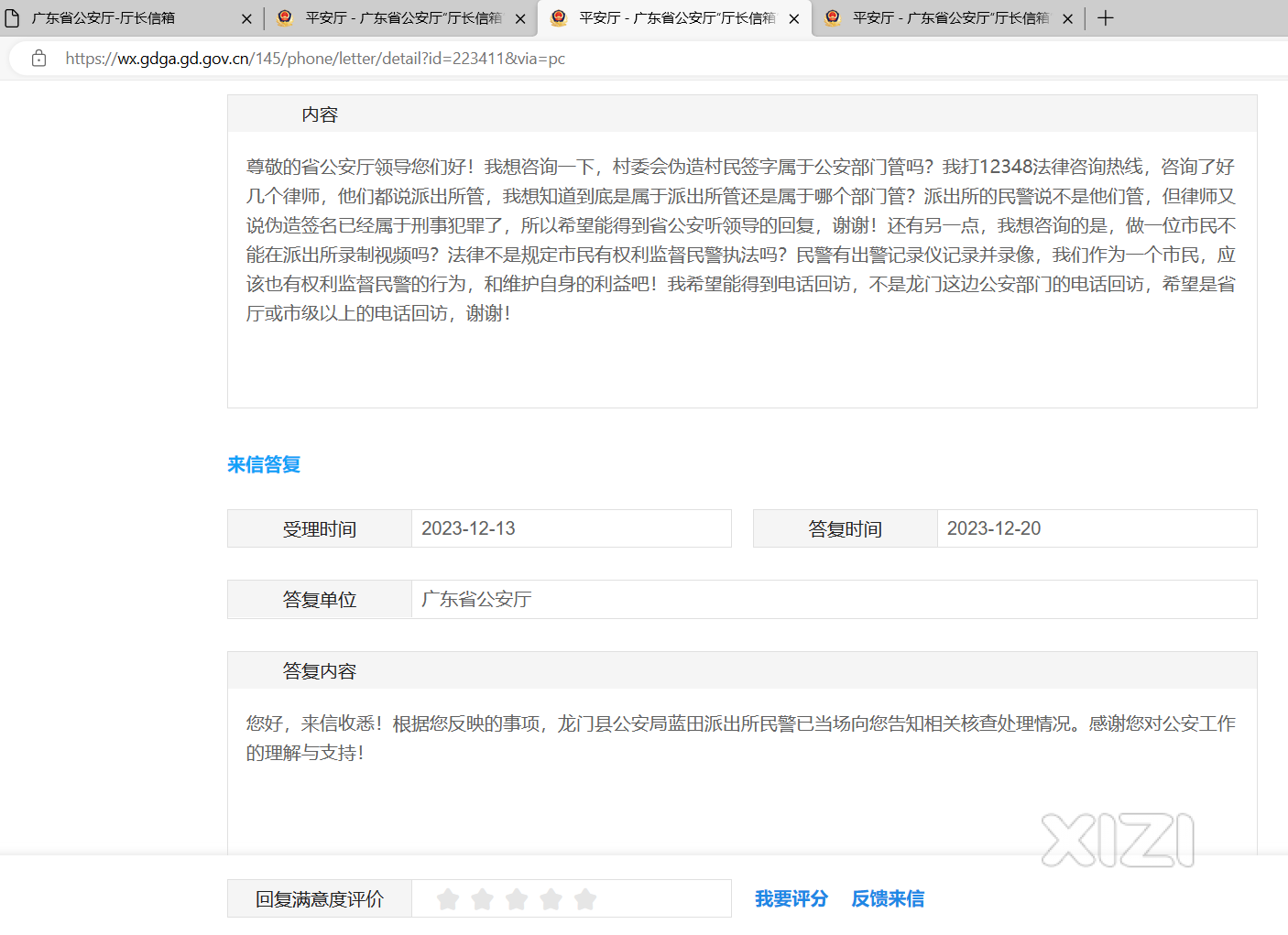Click the 我要评分 link
1288x935 pixels.
[x=791, y=899]
